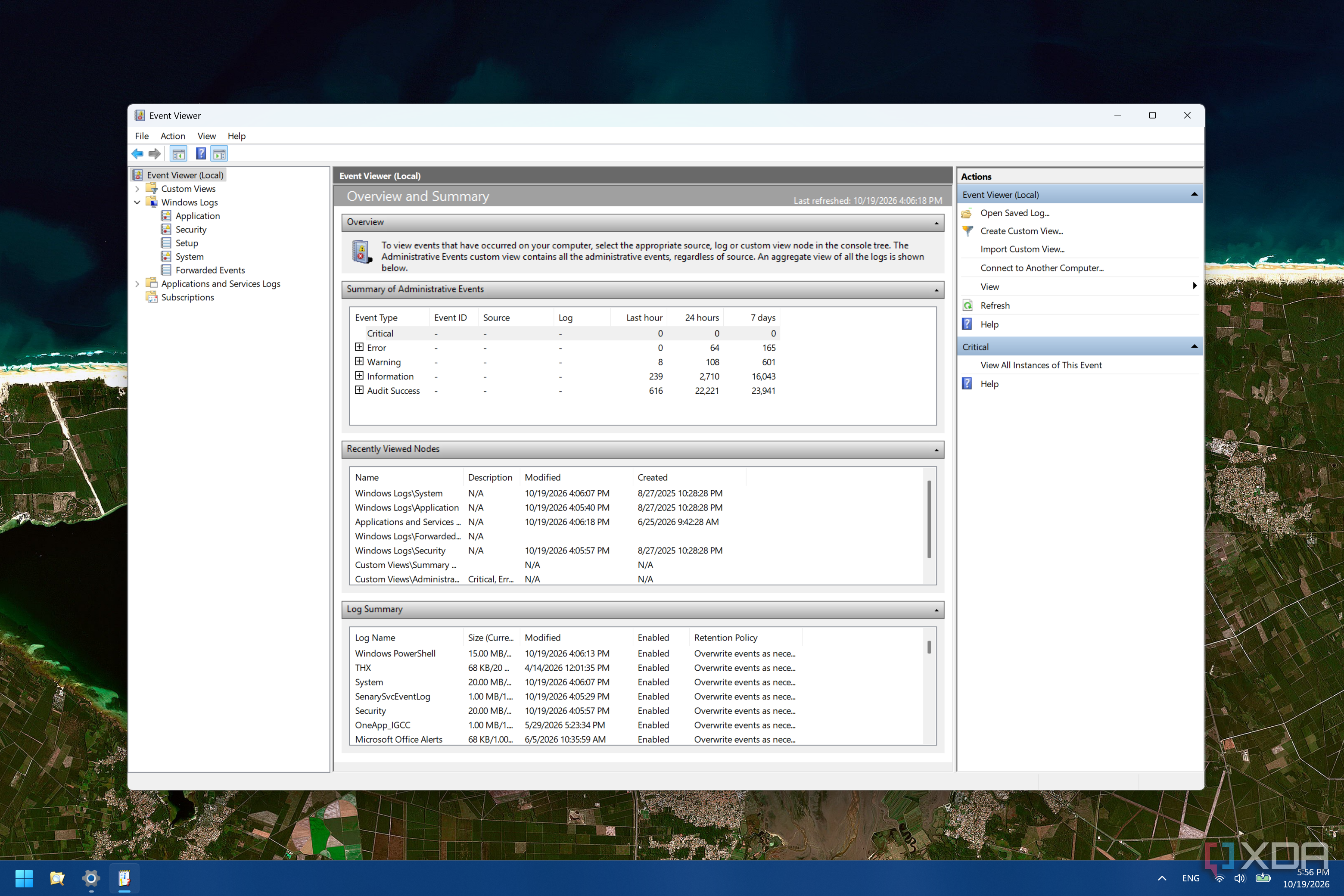Expand the Error event type row
1344x896 pixels.
point(359,348)
